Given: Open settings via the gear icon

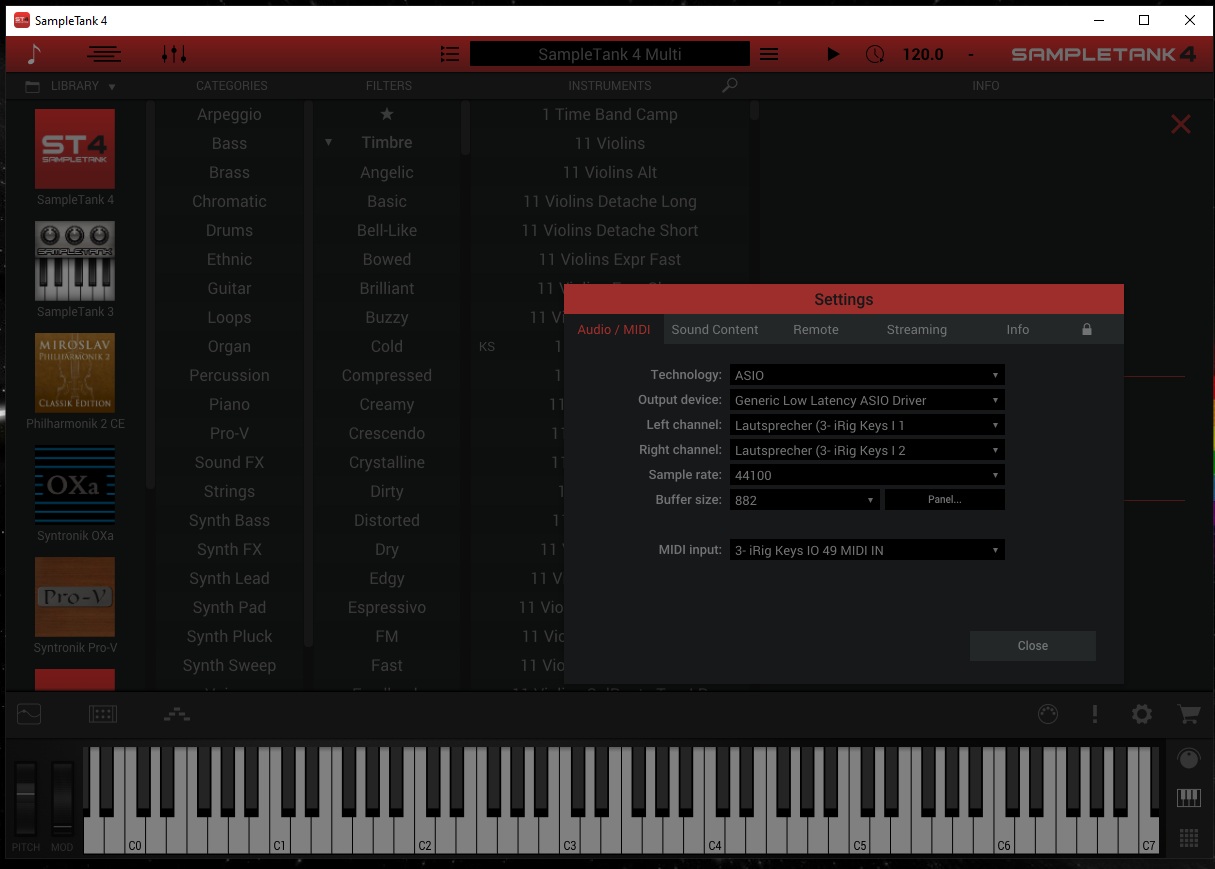Looking at the screenshot, I should tap(1142, 714).
